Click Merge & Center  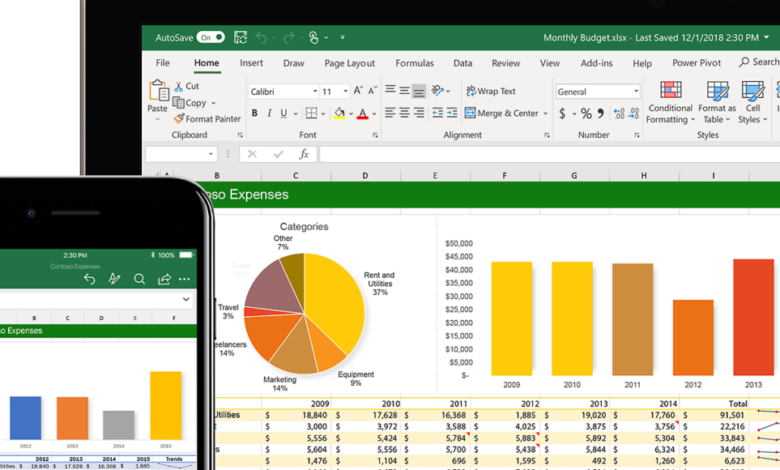point(501,113)
